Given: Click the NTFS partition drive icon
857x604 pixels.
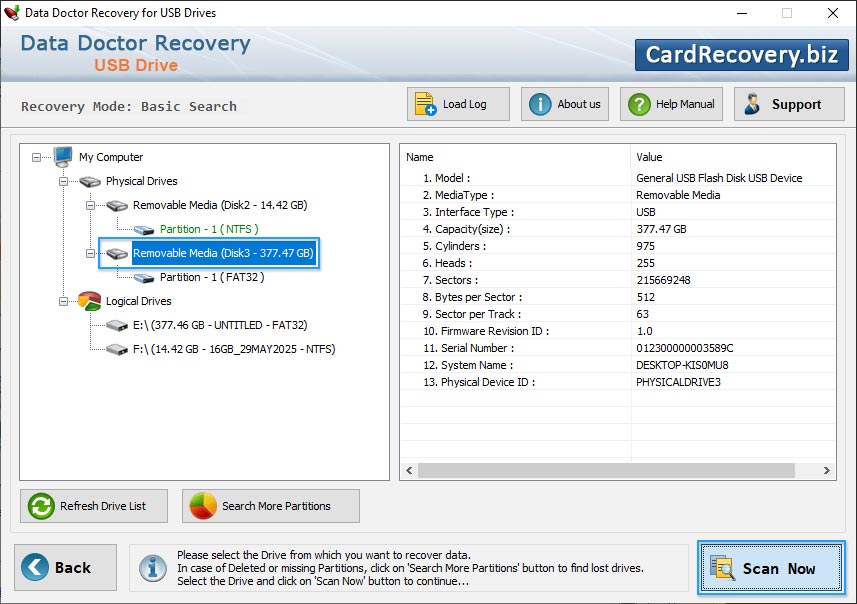Looking at the screenshot, I should pos(144,230).
